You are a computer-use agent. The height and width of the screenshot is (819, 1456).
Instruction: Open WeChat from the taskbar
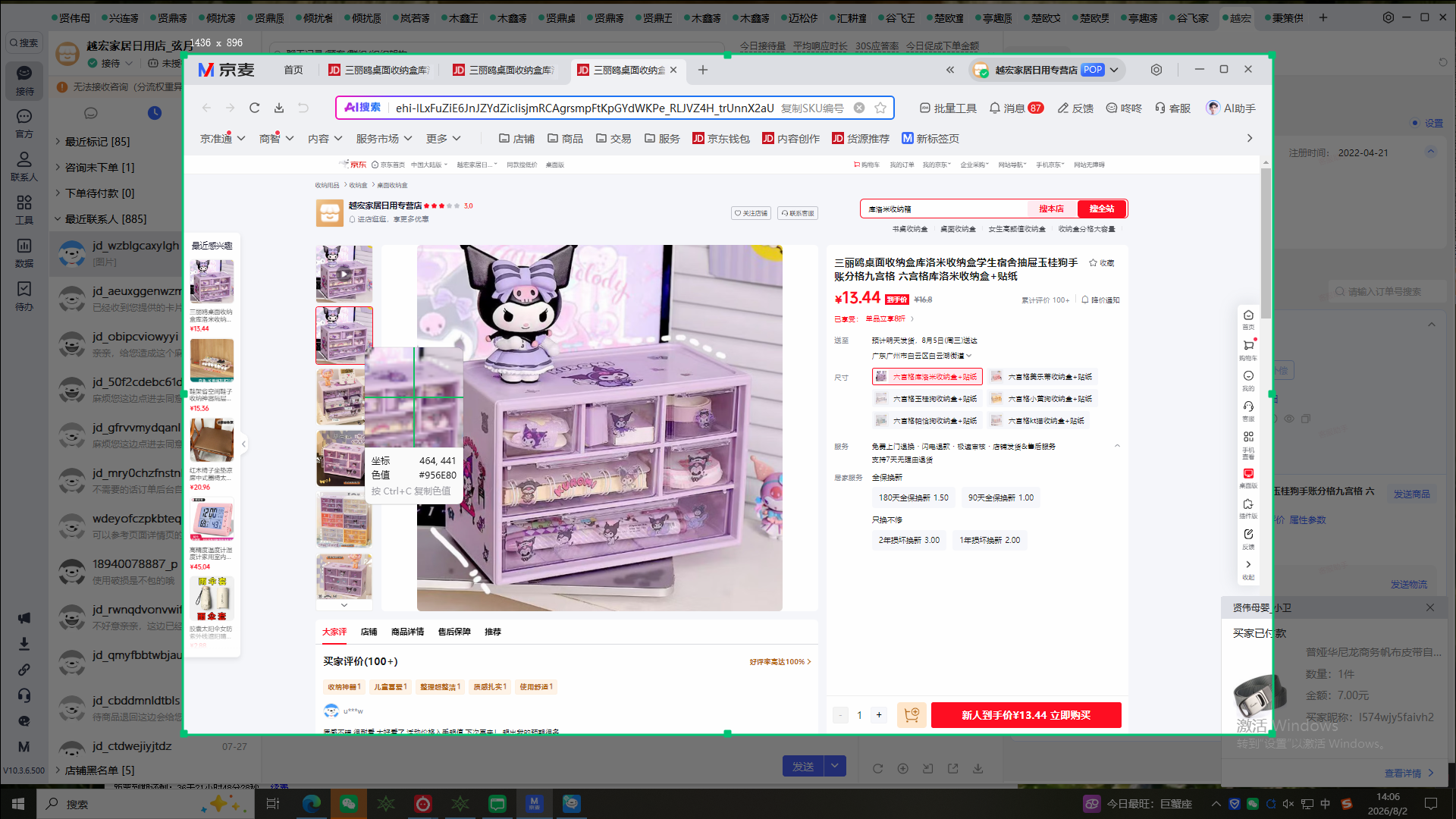pos(349,804)
